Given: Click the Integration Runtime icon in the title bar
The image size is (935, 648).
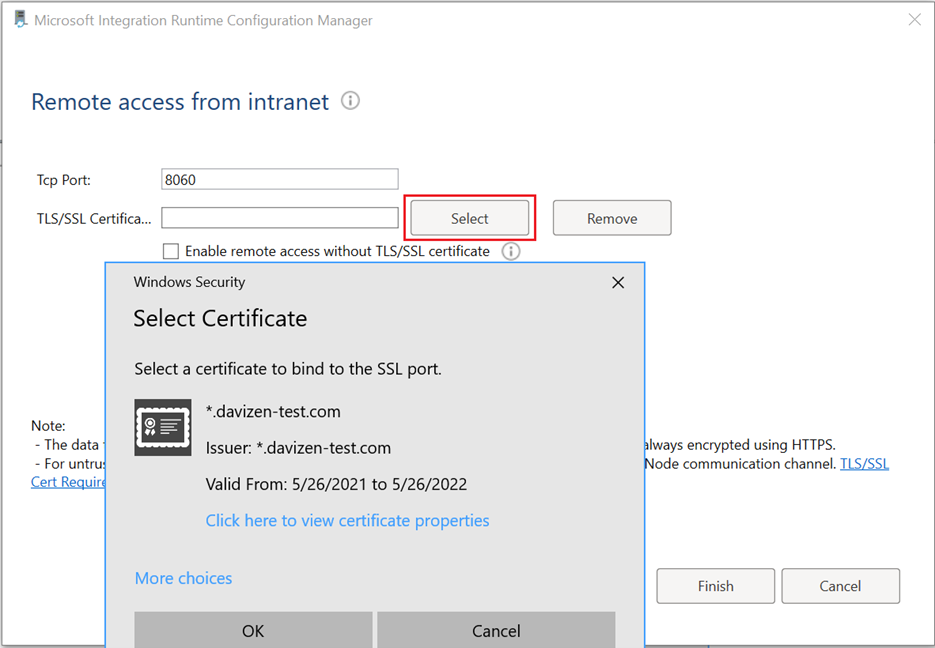Looking at the screenshot, I should (20, 18).
